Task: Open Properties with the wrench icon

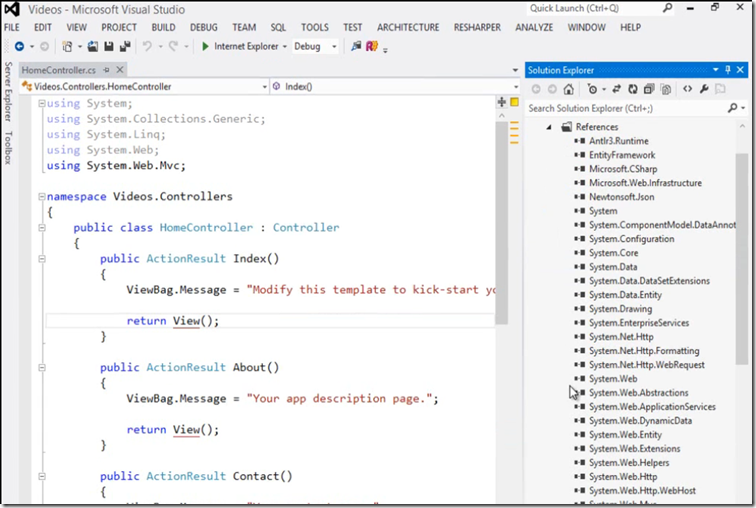Action: [x=704, y=89]
